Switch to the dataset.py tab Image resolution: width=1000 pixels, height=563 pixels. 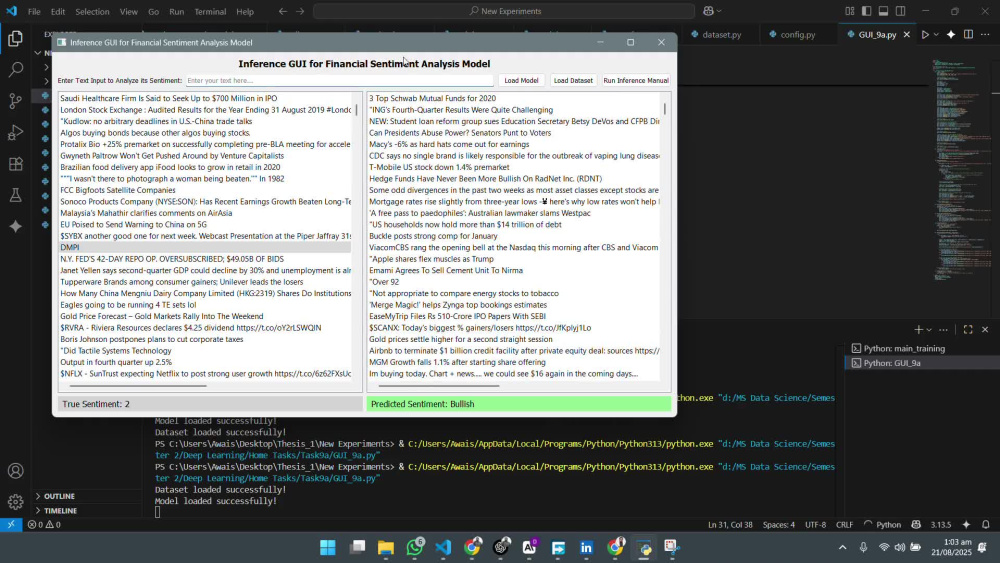[722, 34]
